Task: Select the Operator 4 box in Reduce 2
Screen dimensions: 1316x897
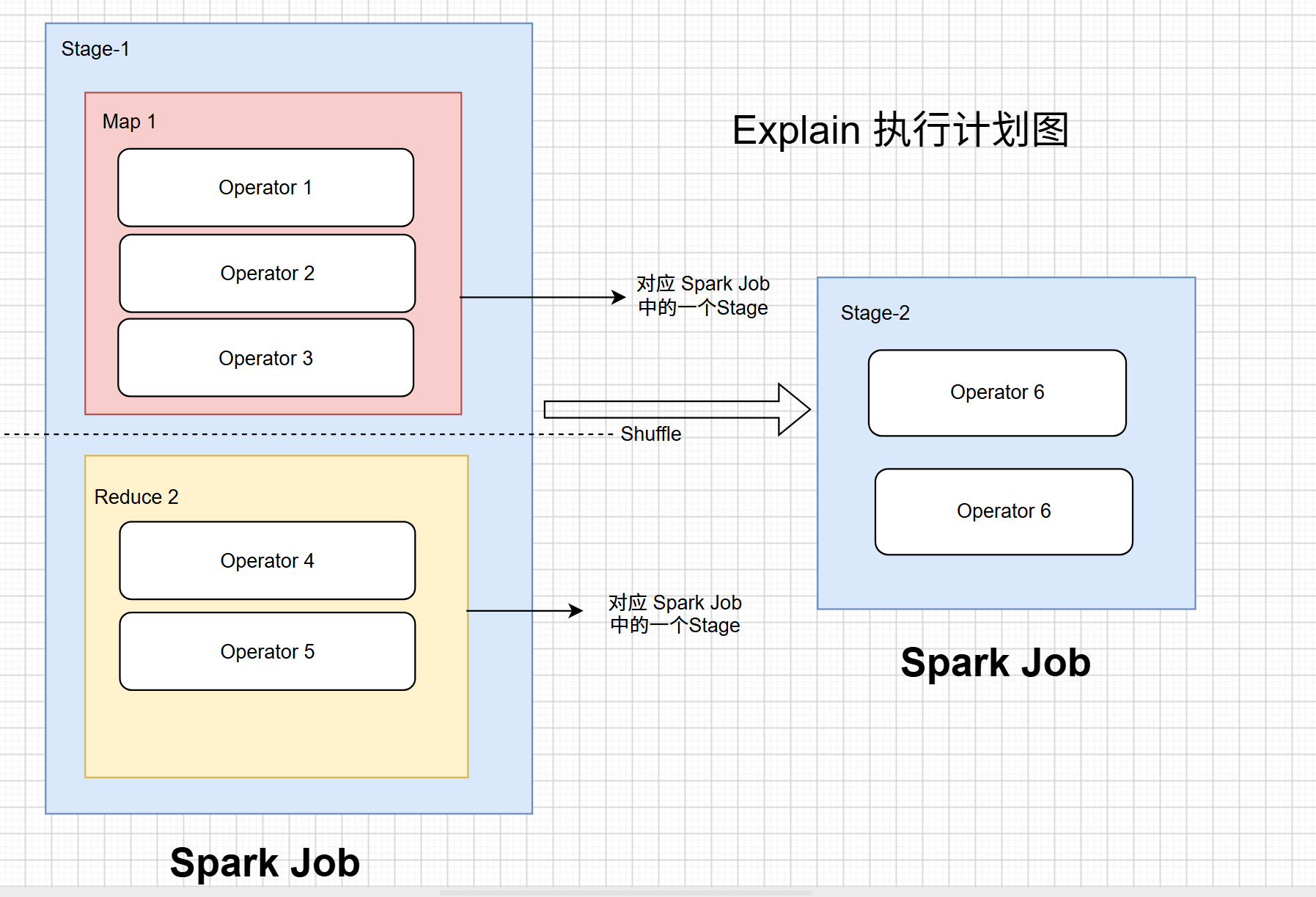Action: pos(268,560)
